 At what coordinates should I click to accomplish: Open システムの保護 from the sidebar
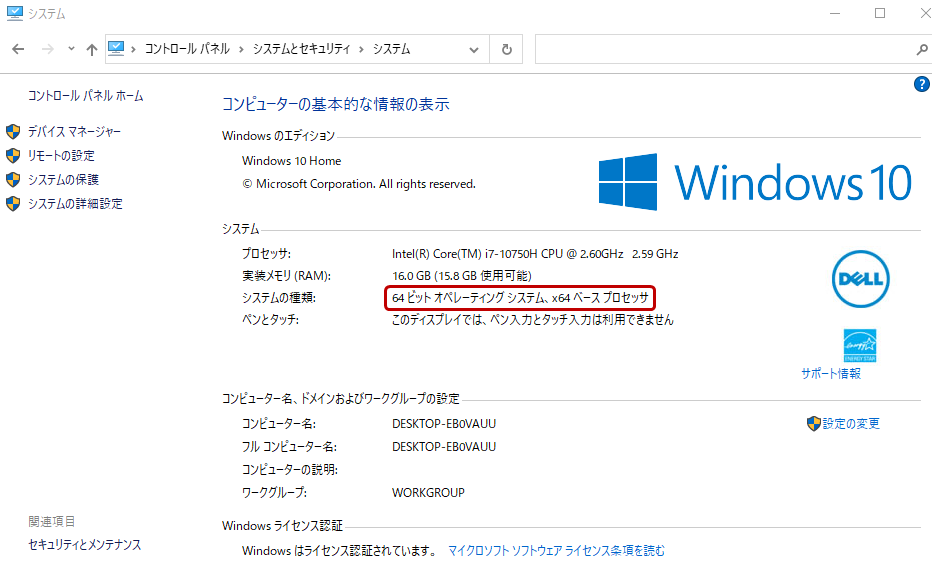point(63,179)
